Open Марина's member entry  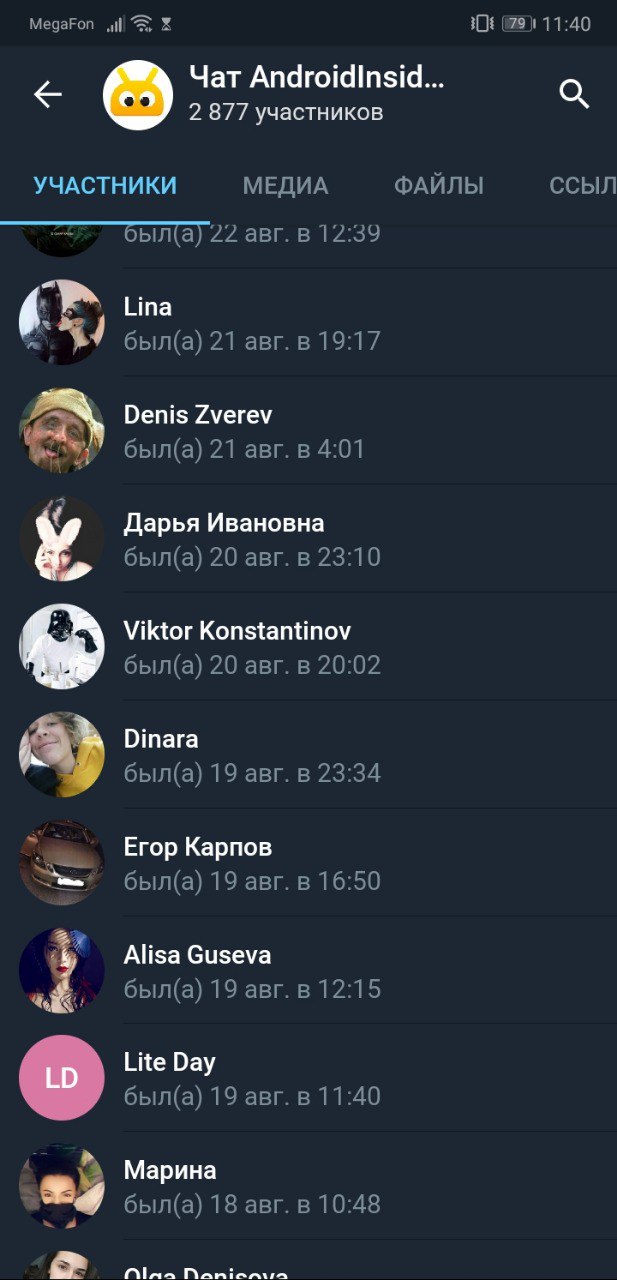tap(308, 1186)
